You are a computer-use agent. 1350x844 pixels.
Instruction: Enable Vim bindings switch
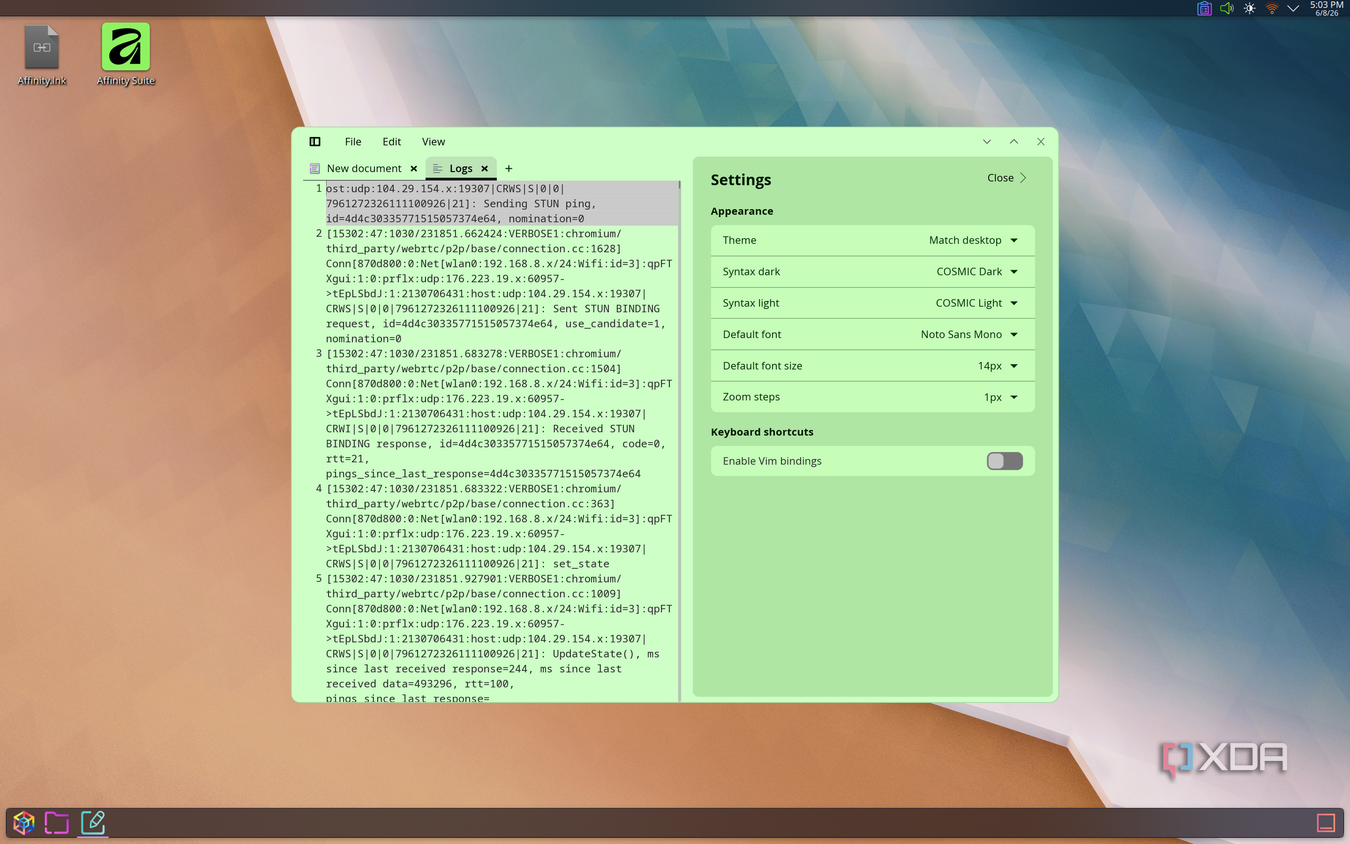(x=1004, y=461)
